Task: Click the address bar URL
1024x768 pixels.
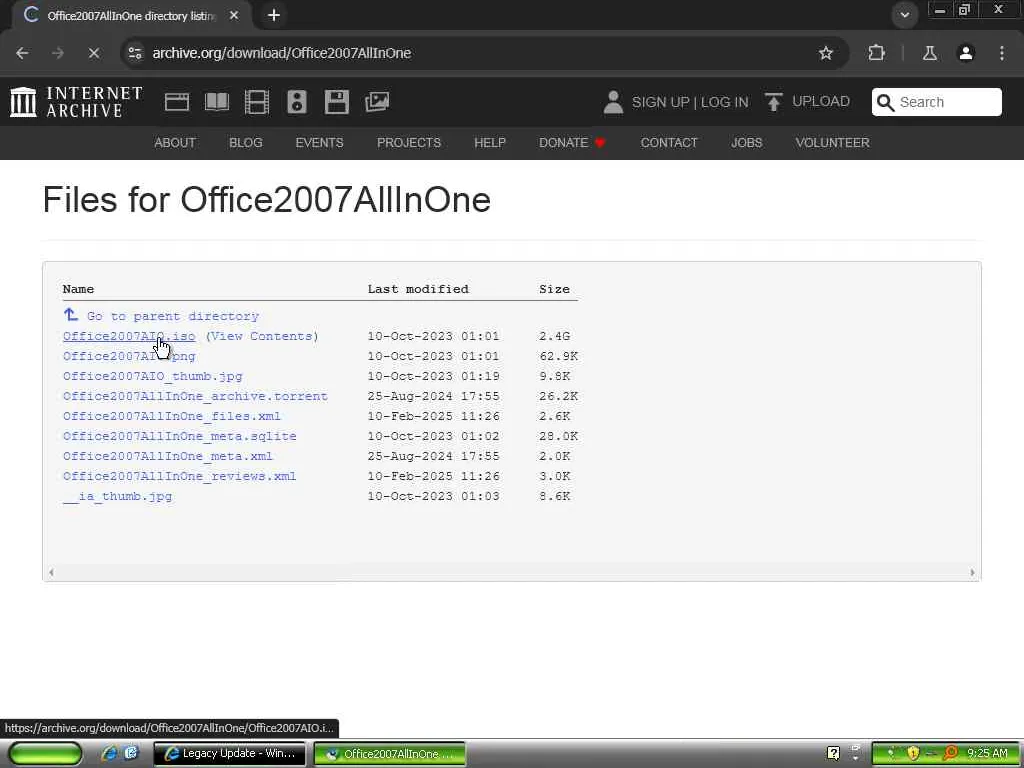Action: point(281,53)
